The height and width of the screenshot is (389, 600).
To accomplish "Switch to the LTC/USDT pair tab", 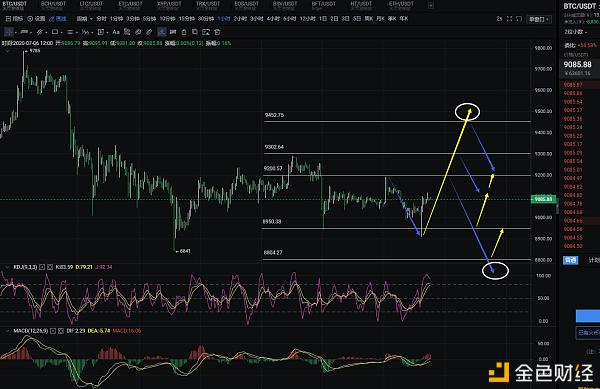I will coord(91,5).
